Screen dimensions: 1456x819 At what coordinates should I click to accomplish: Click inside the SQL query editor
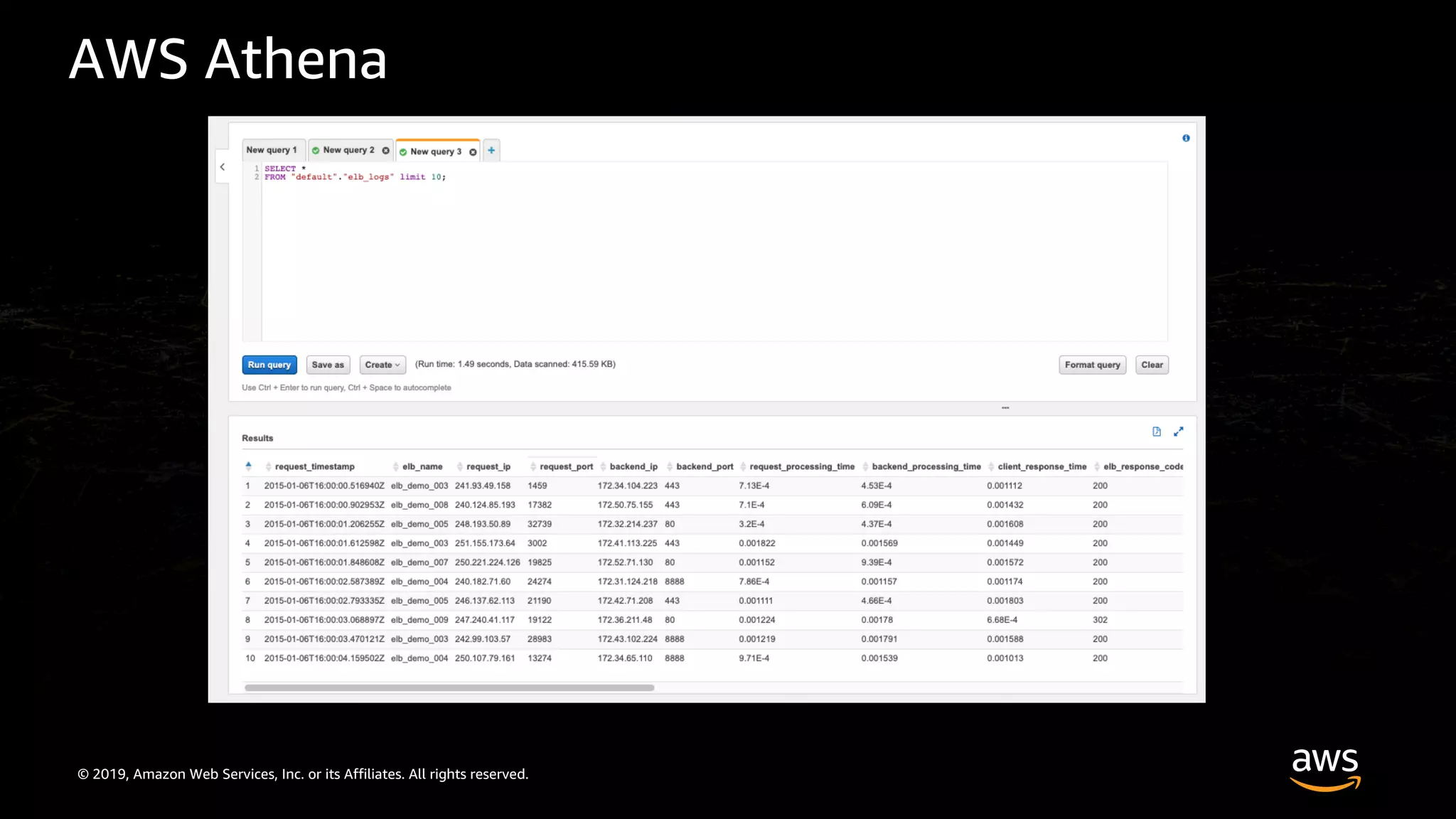(x=714, y=252)
